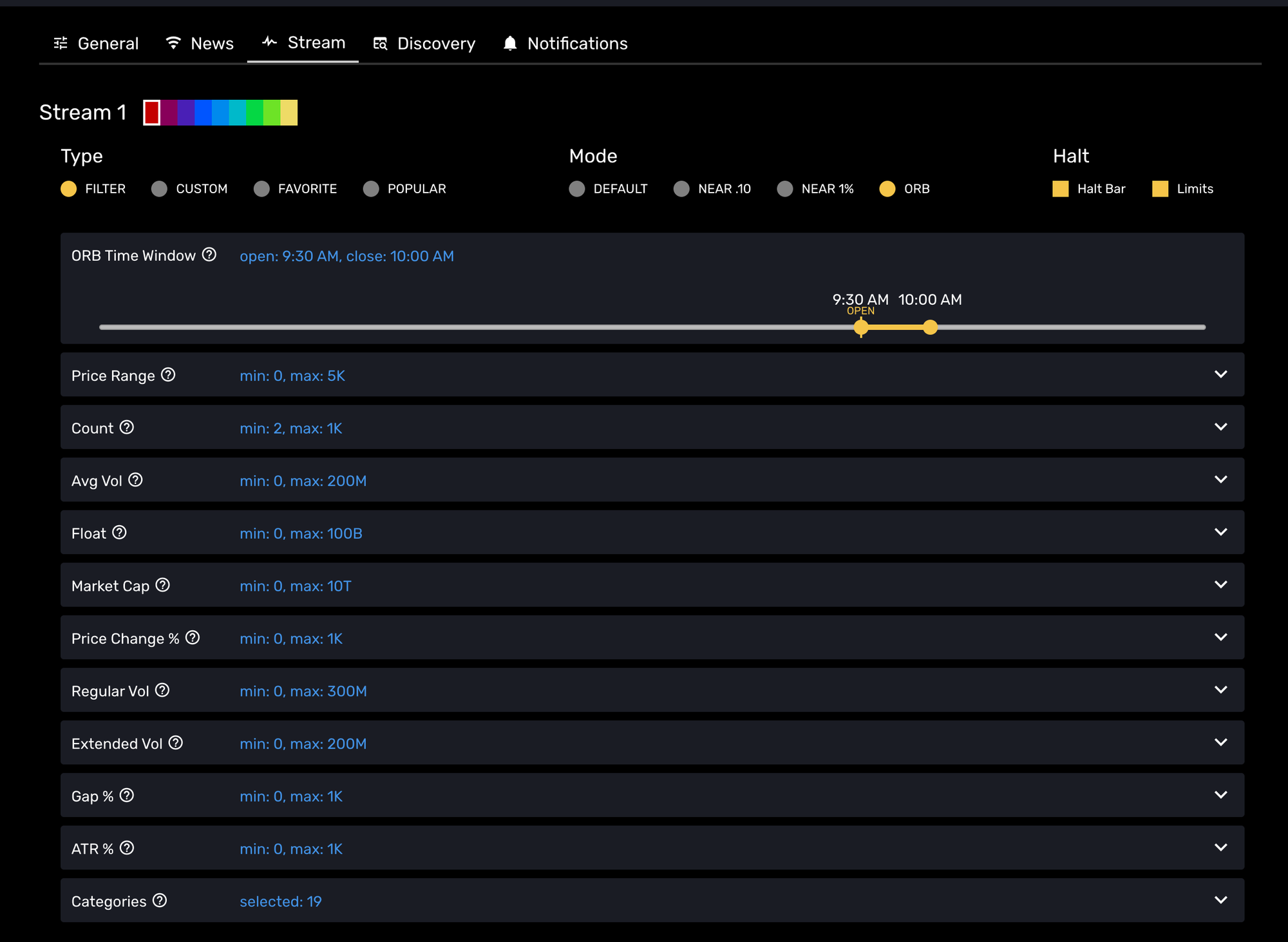Click the Price Range help icon
This screenshot has width=1288, height=942.
(168, 374)
